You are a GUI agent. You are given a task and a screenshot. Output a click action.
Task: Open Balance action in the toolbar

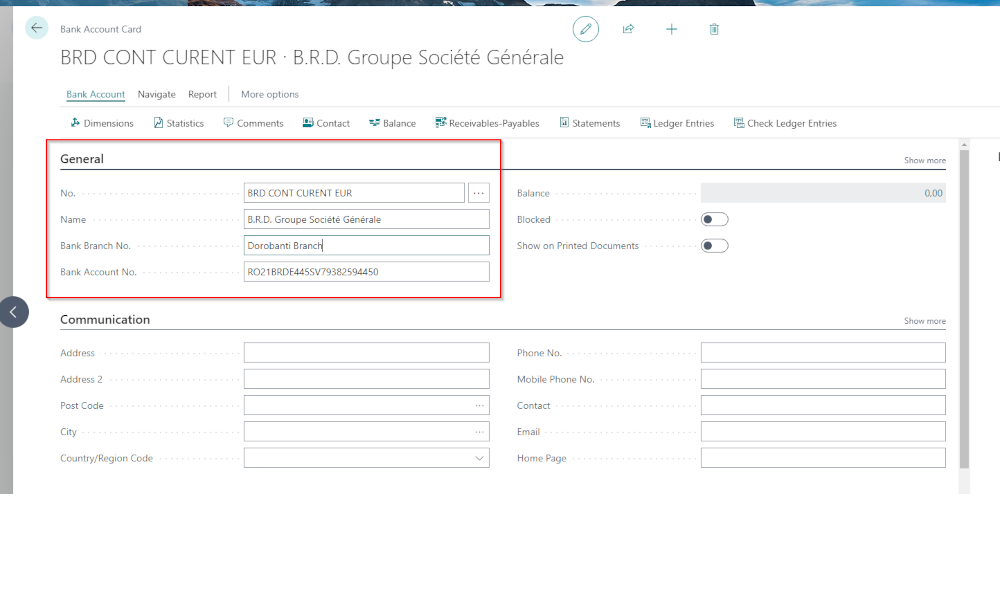[392, 123]
